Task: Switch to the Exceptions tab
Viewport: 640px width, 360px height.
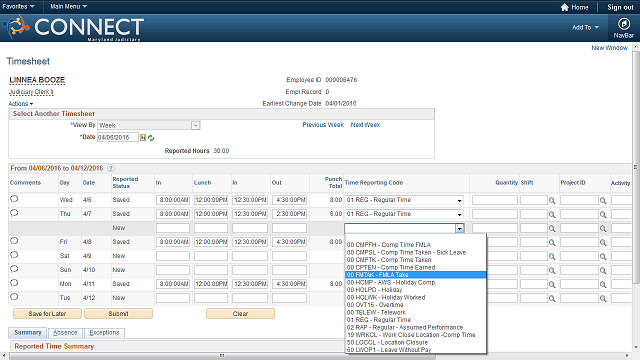Action: (x=104, y=333)
